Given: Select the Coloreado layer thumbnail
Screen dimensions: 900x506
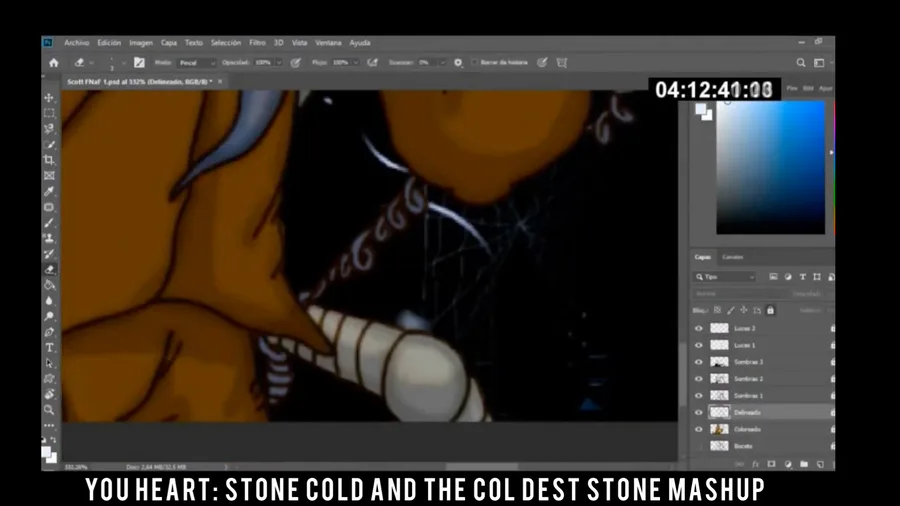Looking at the screenshot, I should click(719, 429).
